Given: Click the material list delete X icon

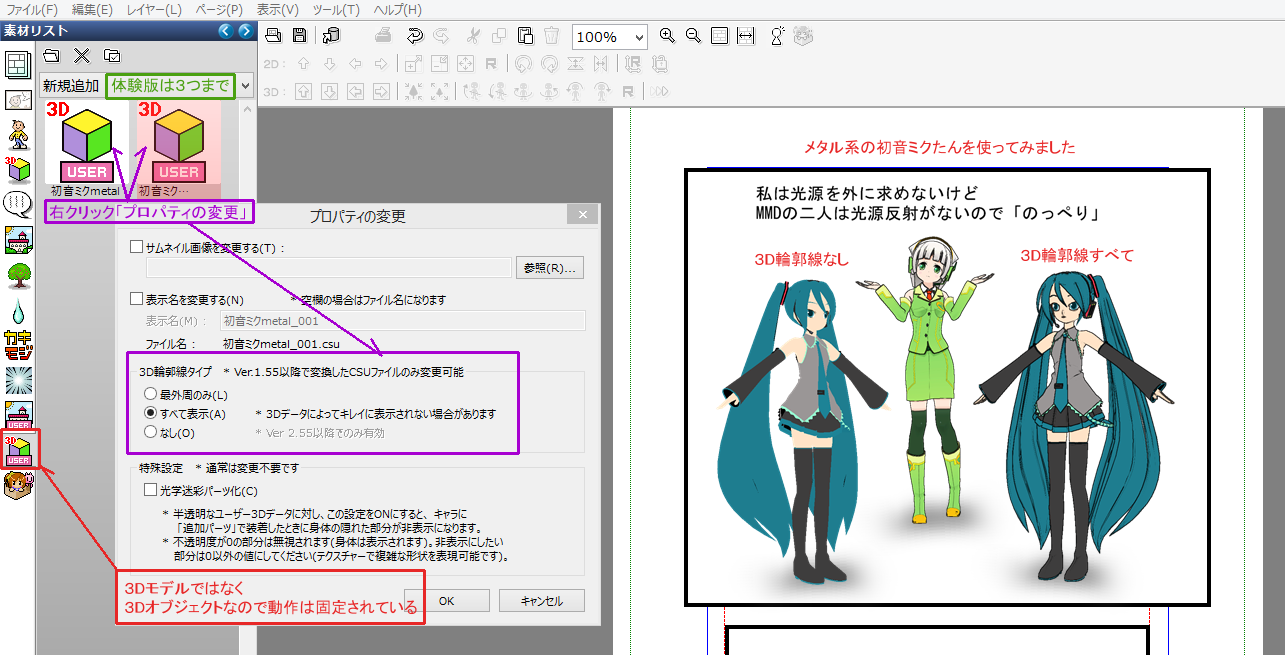Looking at the screenshot, I should click(x=82, y=55).
